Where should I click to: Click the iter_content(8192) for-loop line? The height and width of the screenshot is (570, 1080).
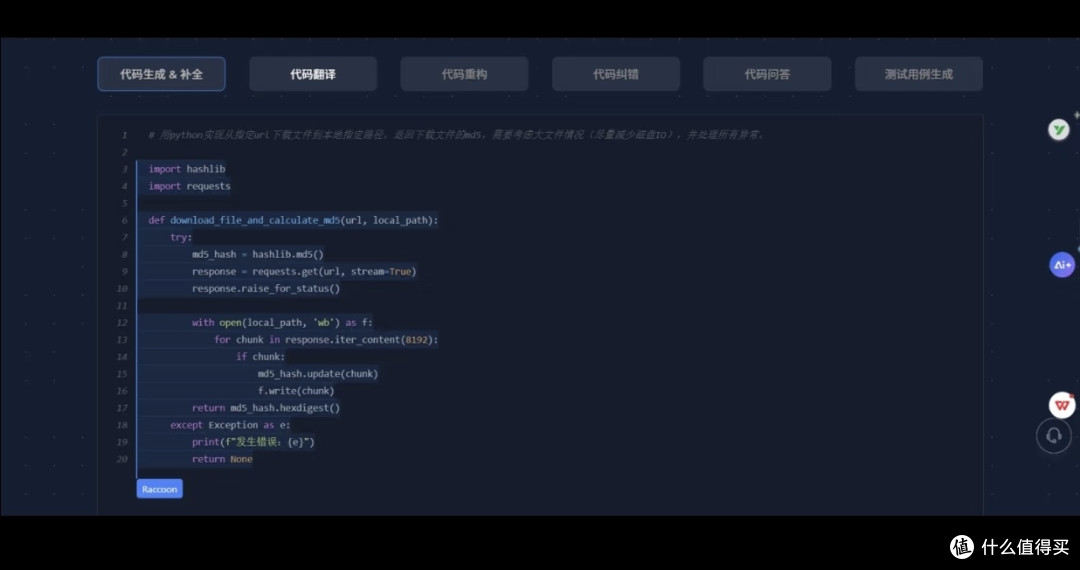click(x=326, y=340)
